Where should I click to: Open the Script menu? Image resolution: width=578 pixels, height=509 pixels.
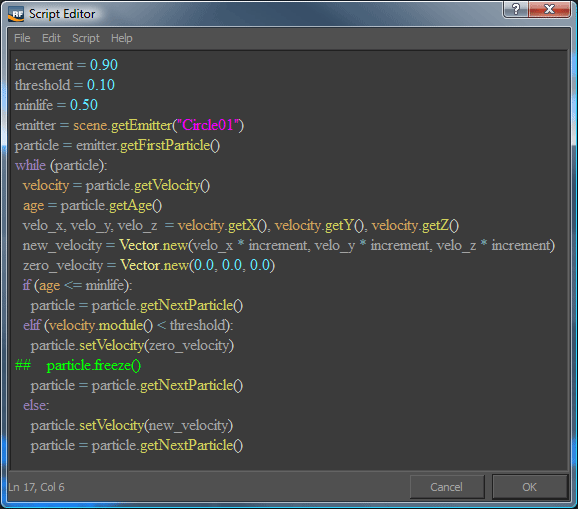(86, 38)
